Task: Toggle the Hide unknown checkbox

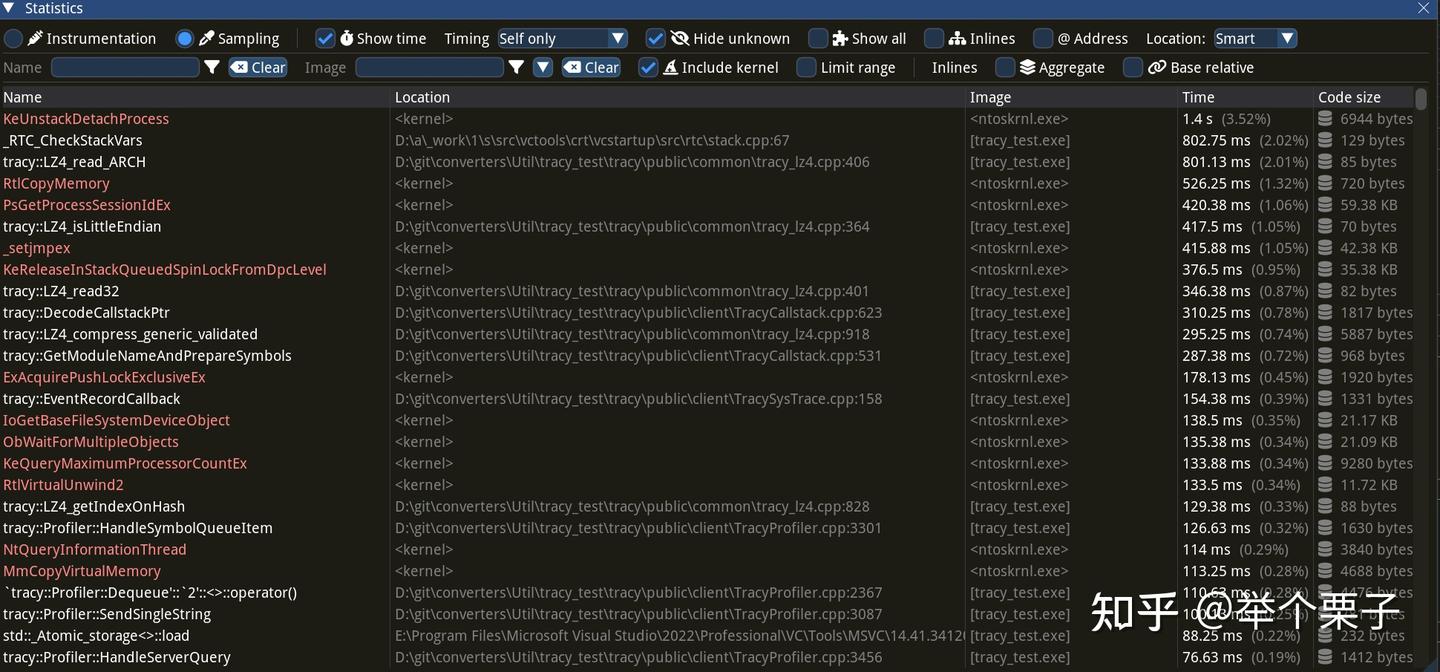Action: pyautogui.click(x=656, y=38)
